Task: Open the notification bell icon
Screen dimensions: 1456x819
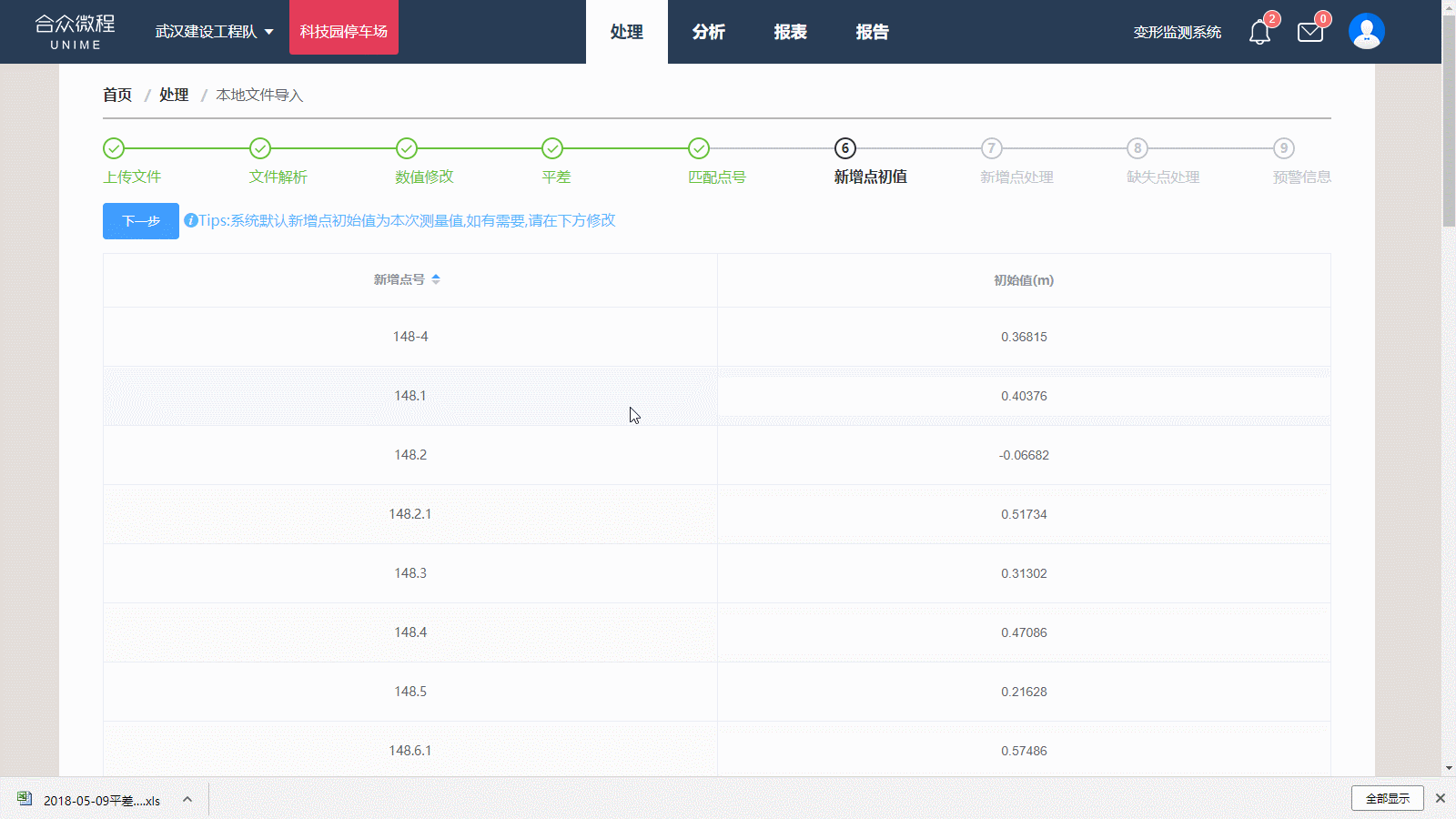Action: (x=1259, y=33)
